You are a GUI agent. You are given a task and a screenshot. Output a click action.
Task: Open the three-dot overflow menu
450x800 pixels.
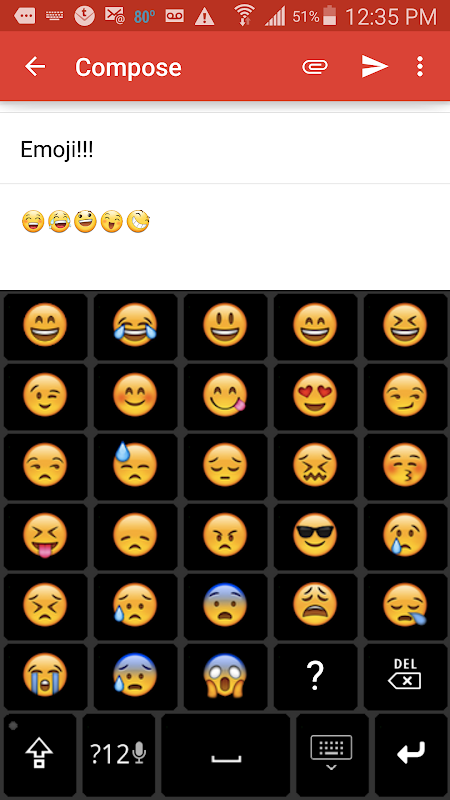click(x=419, y=67)
